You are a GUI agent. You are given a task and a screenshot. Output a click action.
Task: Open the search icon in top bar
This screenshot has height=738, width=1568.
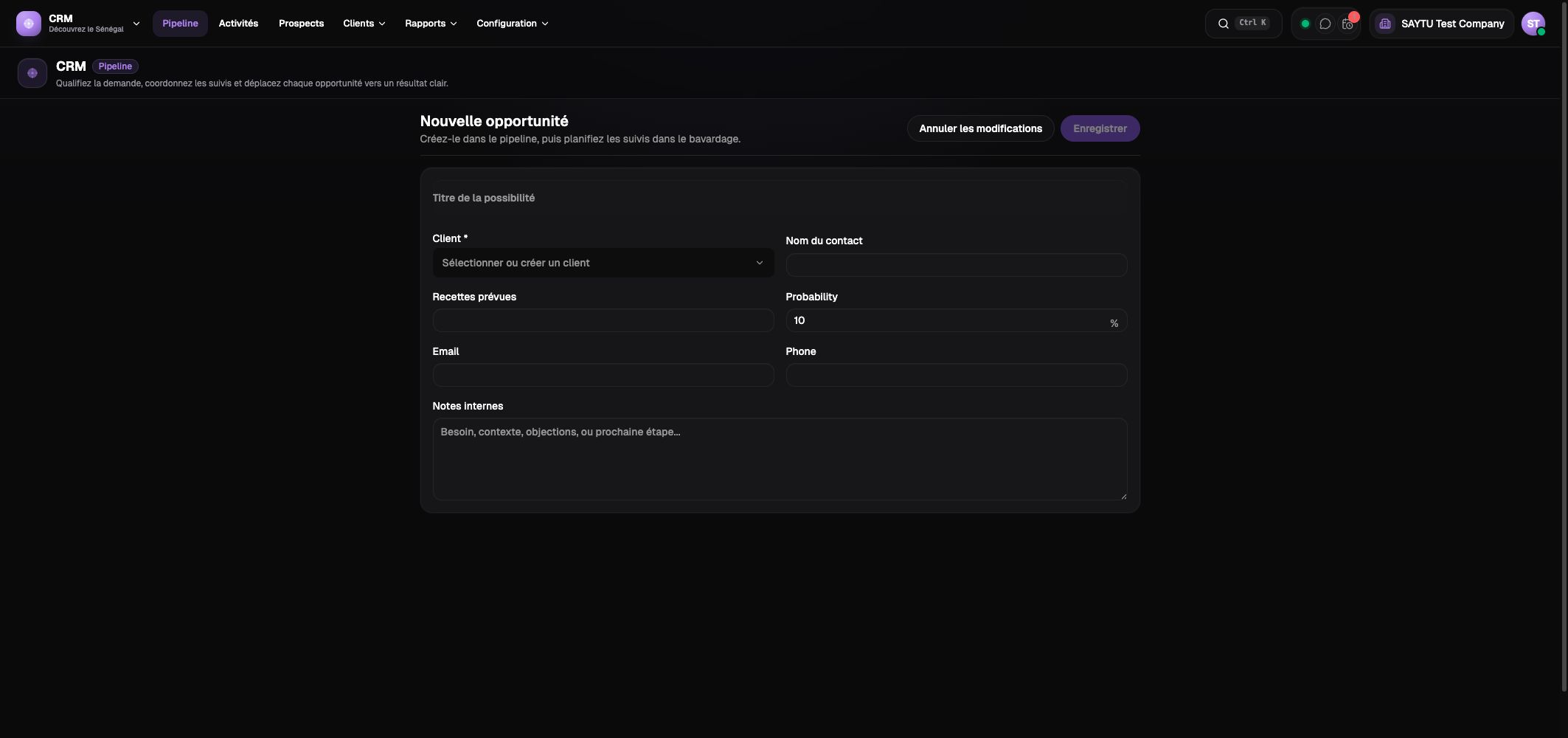coord(1223,24)
